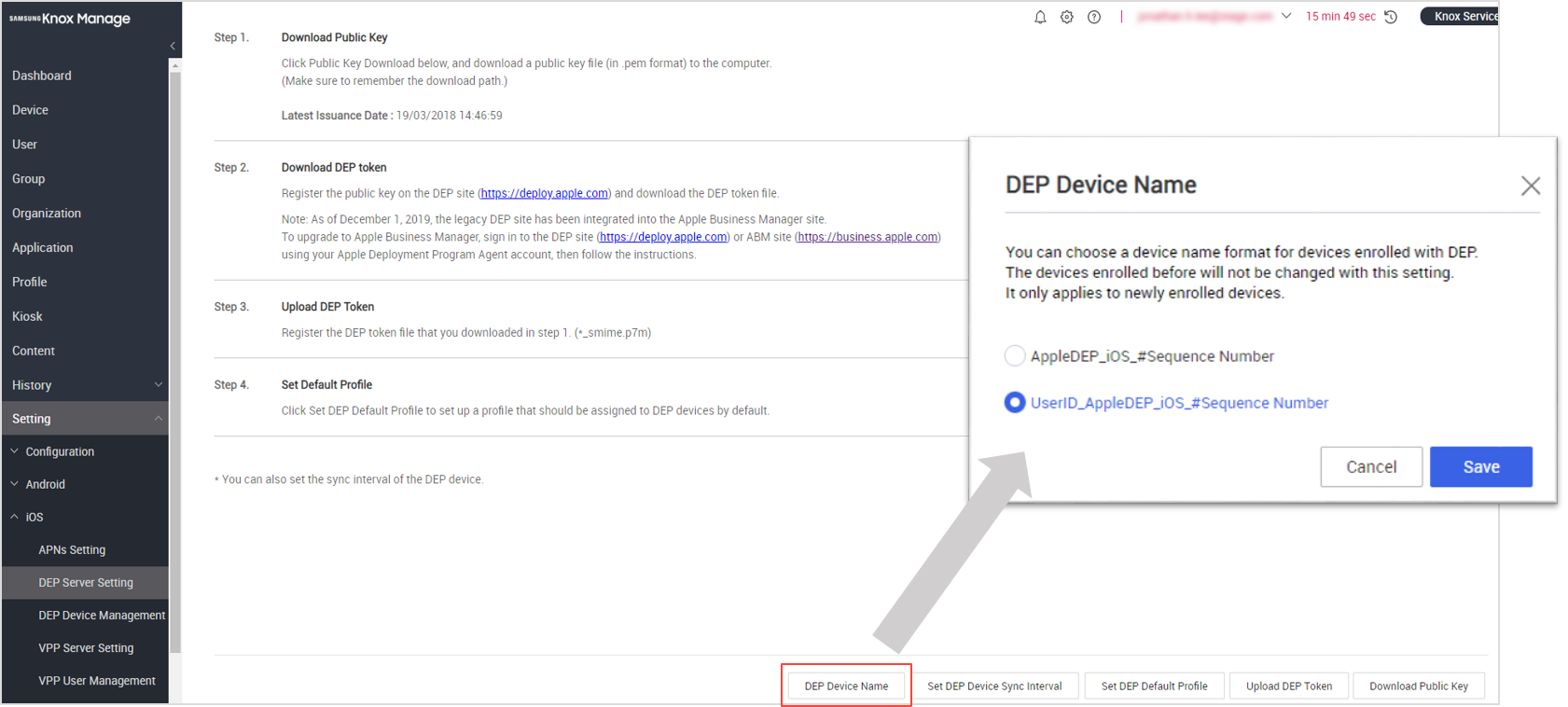Screen dimensions: 1568x707
Task: Open the account dropdown arrow
Action: [1286, 17]
